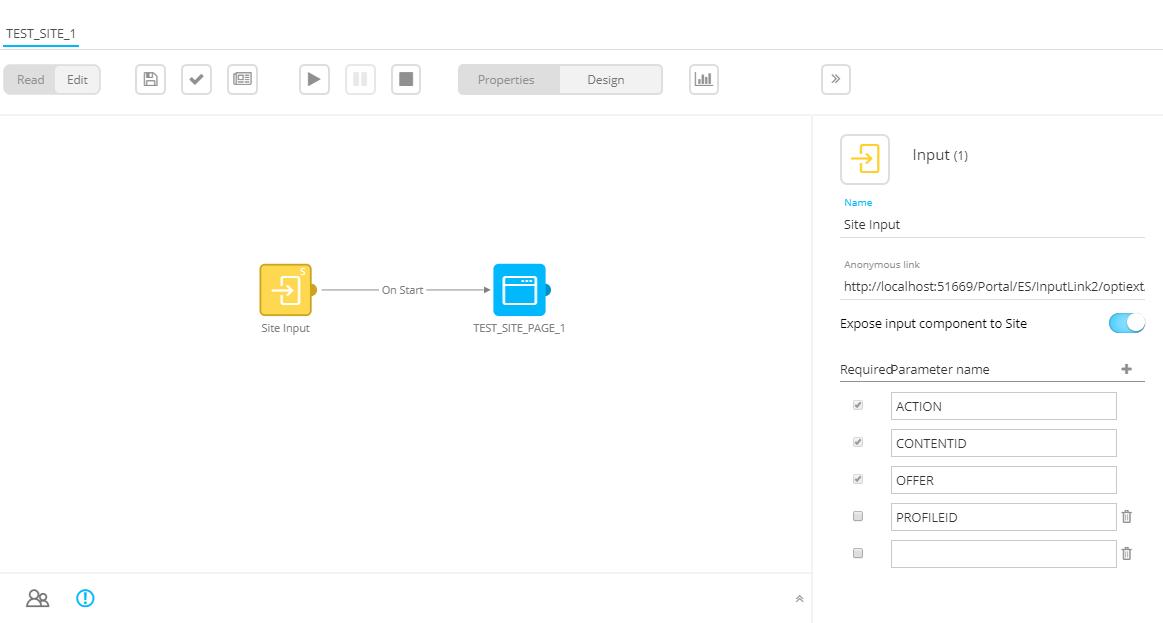This screenshot has height=623, width=1163.
Task: Expand the toolbar double-chevron button
Action: (835, 80)
